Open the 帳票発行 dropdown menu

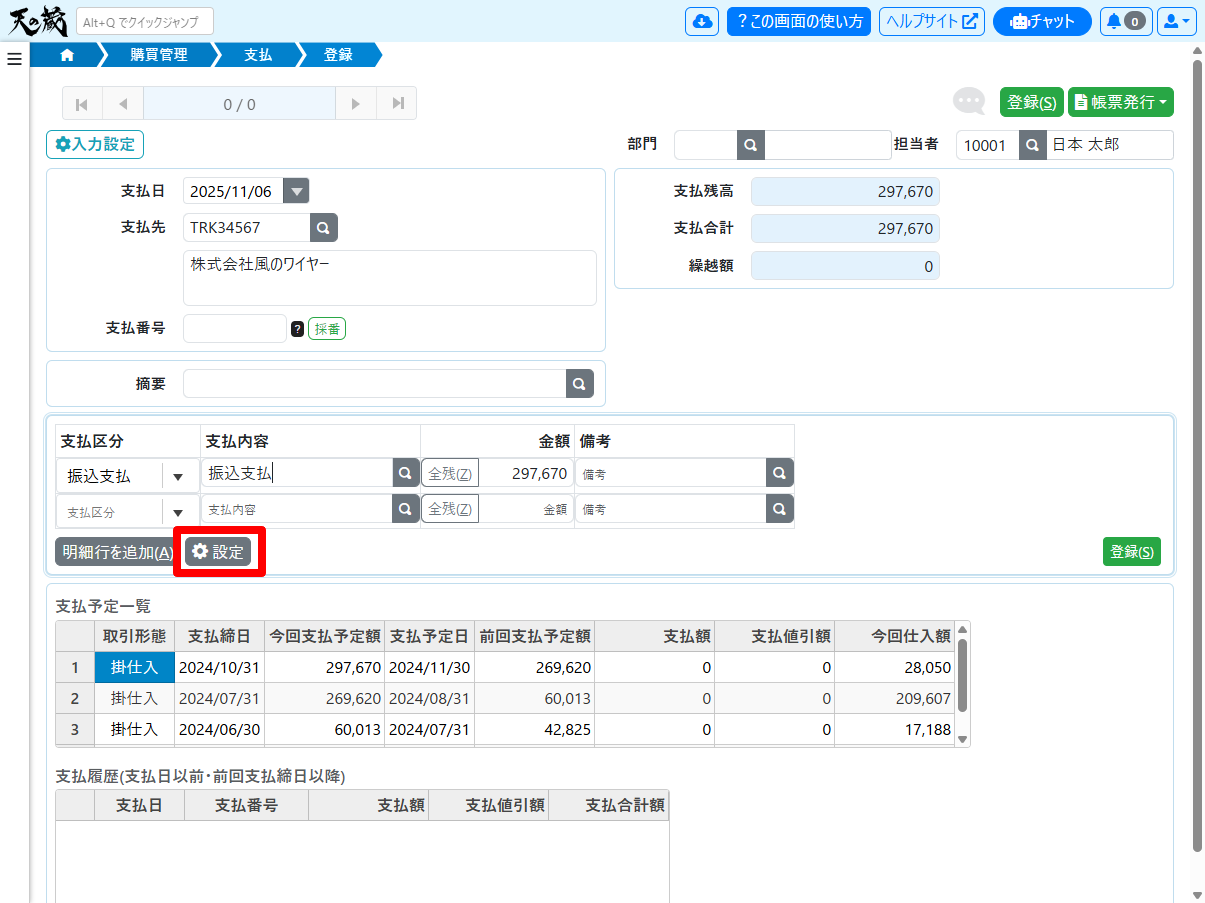pyautogui.click(x=1120, y=102)
